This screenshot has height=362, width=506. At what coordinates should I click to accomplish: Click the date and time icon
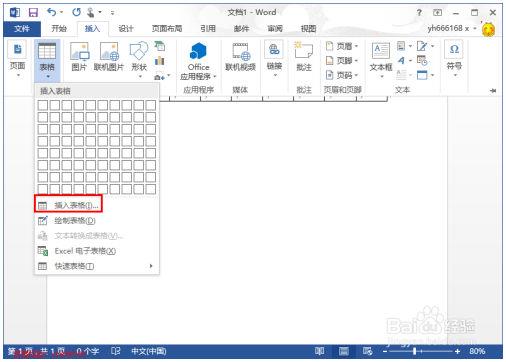[x=422, y=61]
